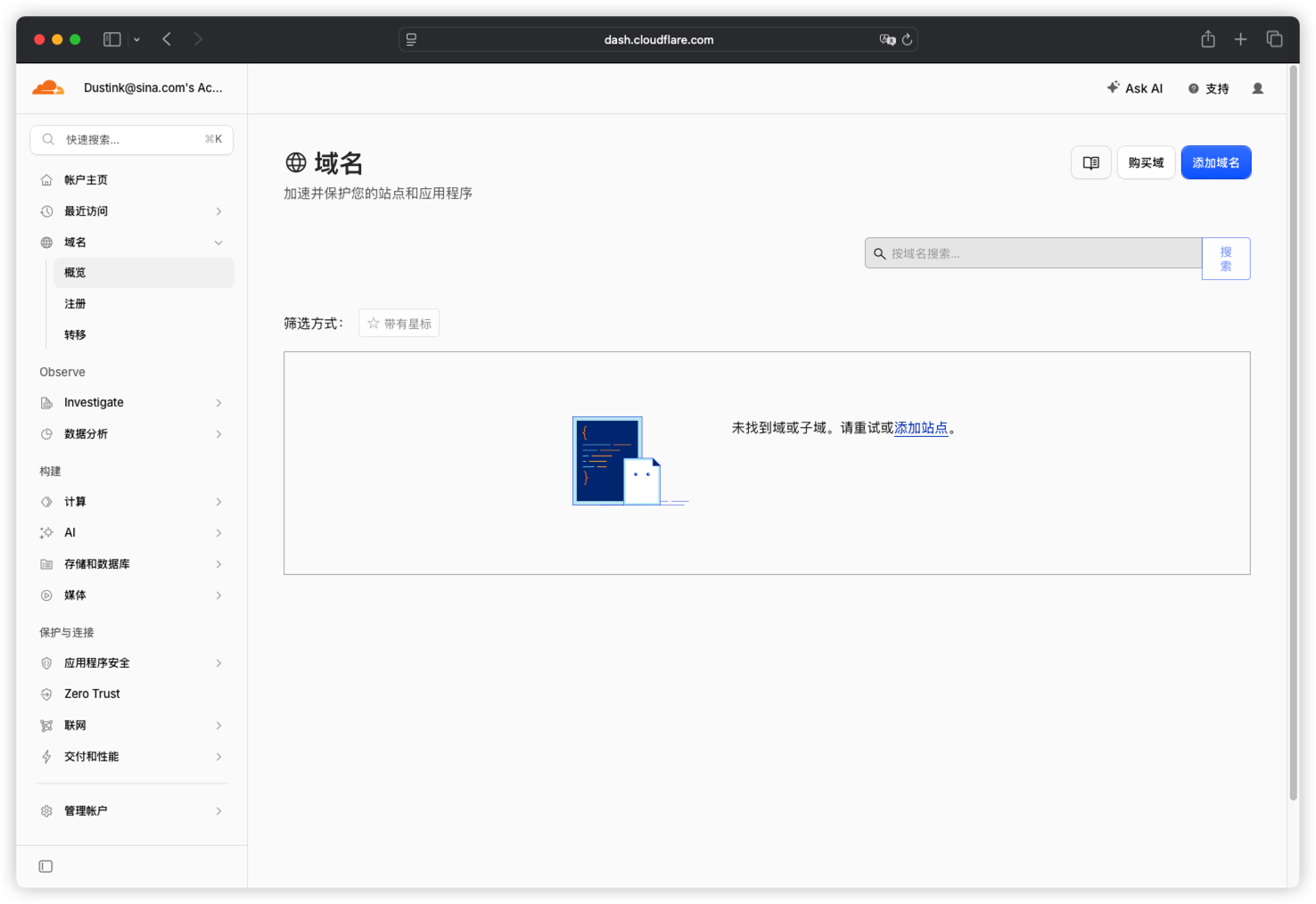This screenshot has height=904, width=1316.
Task: Reload page with the refresh icon
Action: point(907,39)
